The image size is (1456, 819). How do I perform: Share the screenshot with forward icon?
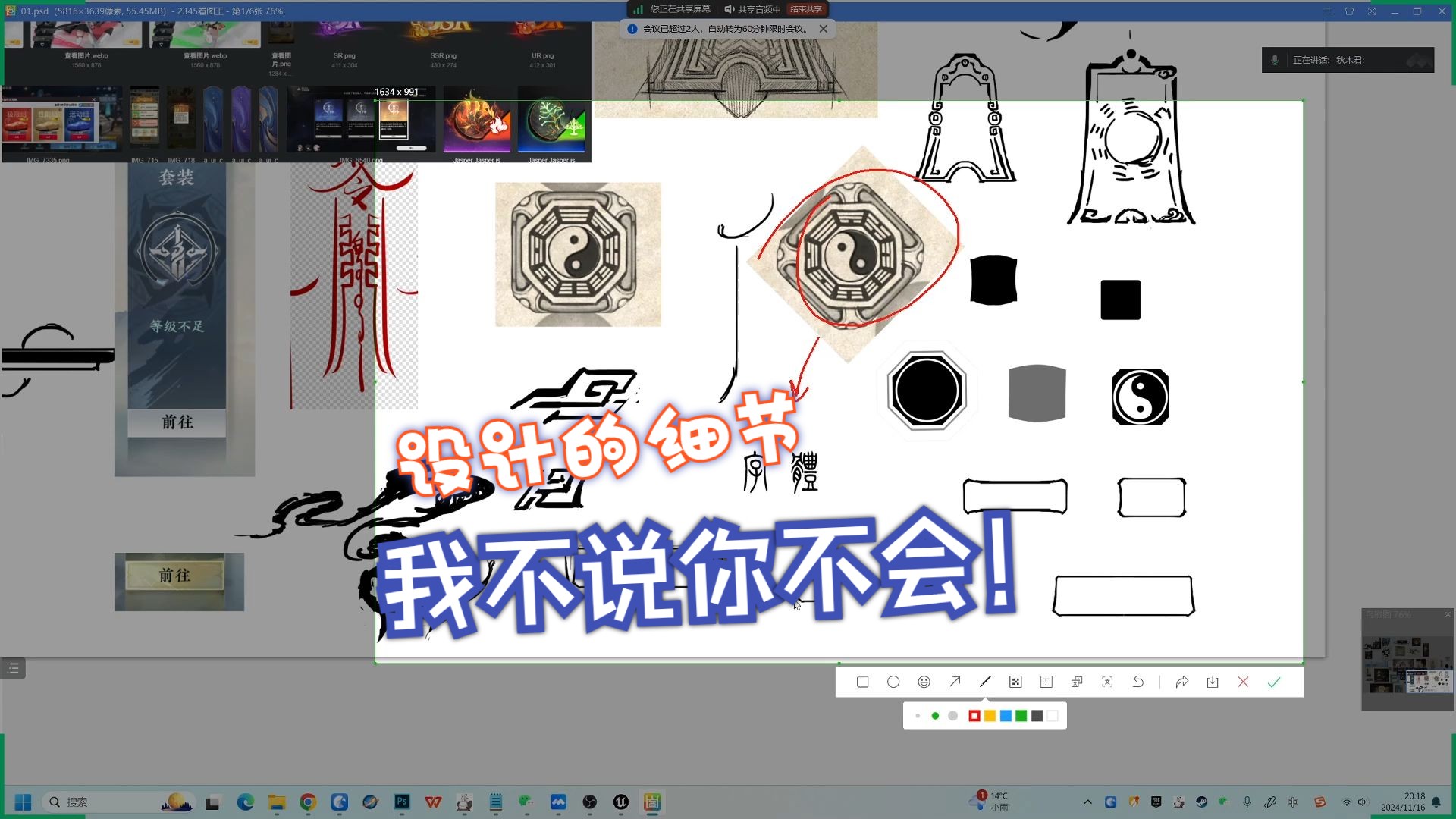(x=1181, y=682)
